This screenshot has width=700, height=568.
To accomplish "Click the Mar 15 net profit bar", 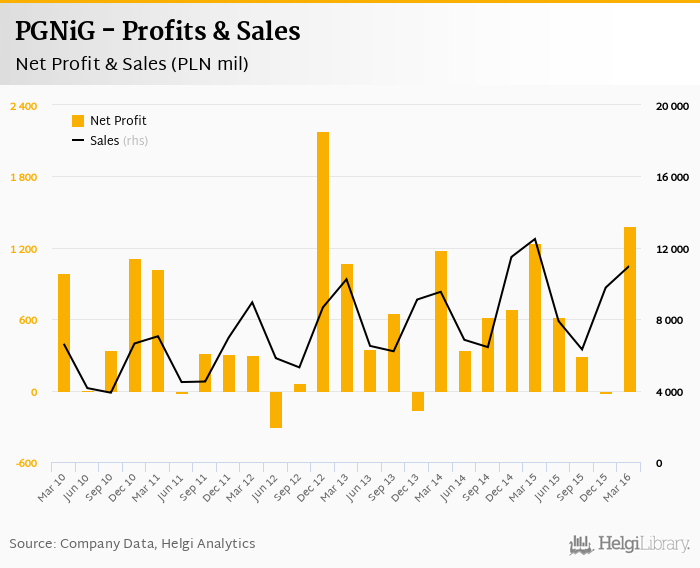I will tap(535, 318).
